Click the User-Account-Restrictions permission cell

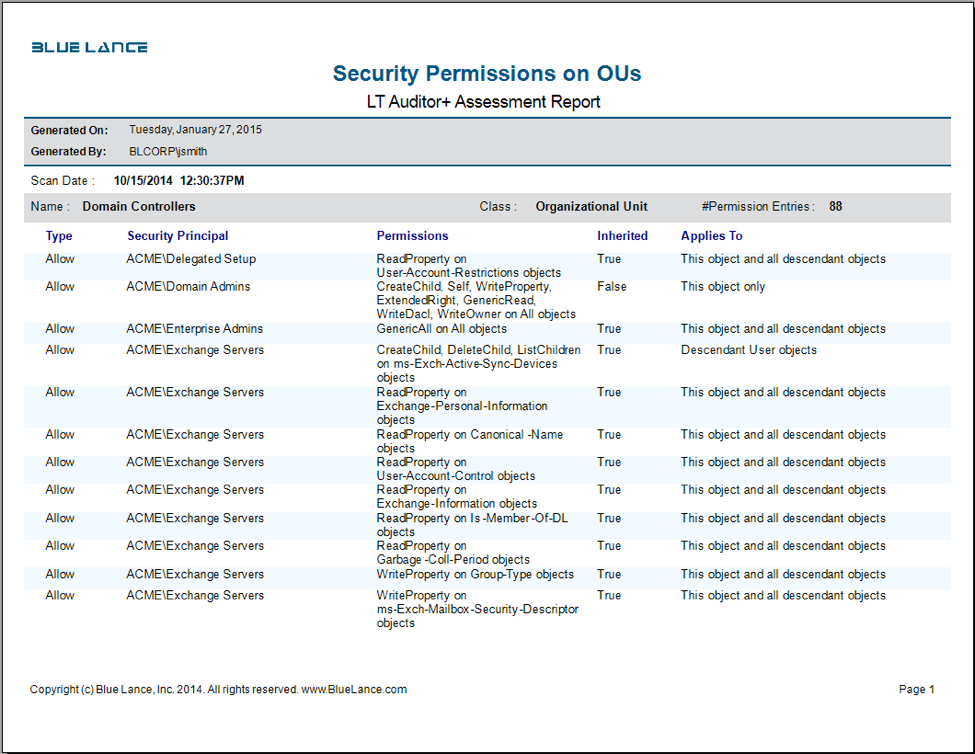coord(469,266)
